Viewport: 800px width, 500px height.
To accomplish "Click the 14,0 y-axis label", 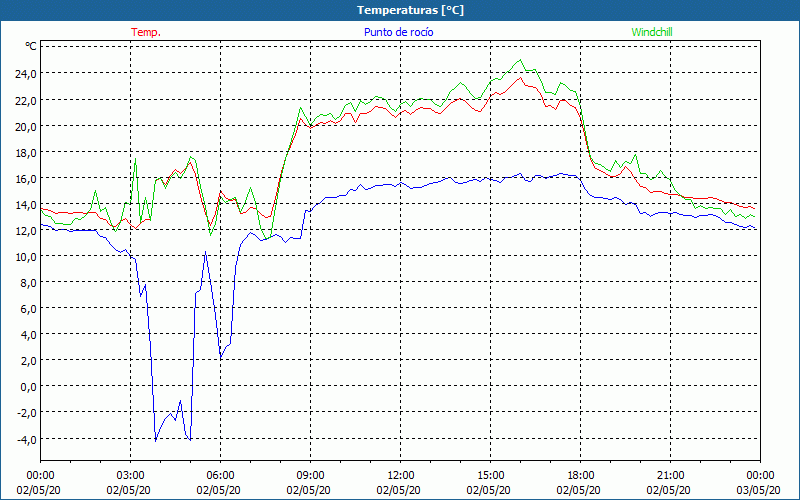I will (26, 205).
